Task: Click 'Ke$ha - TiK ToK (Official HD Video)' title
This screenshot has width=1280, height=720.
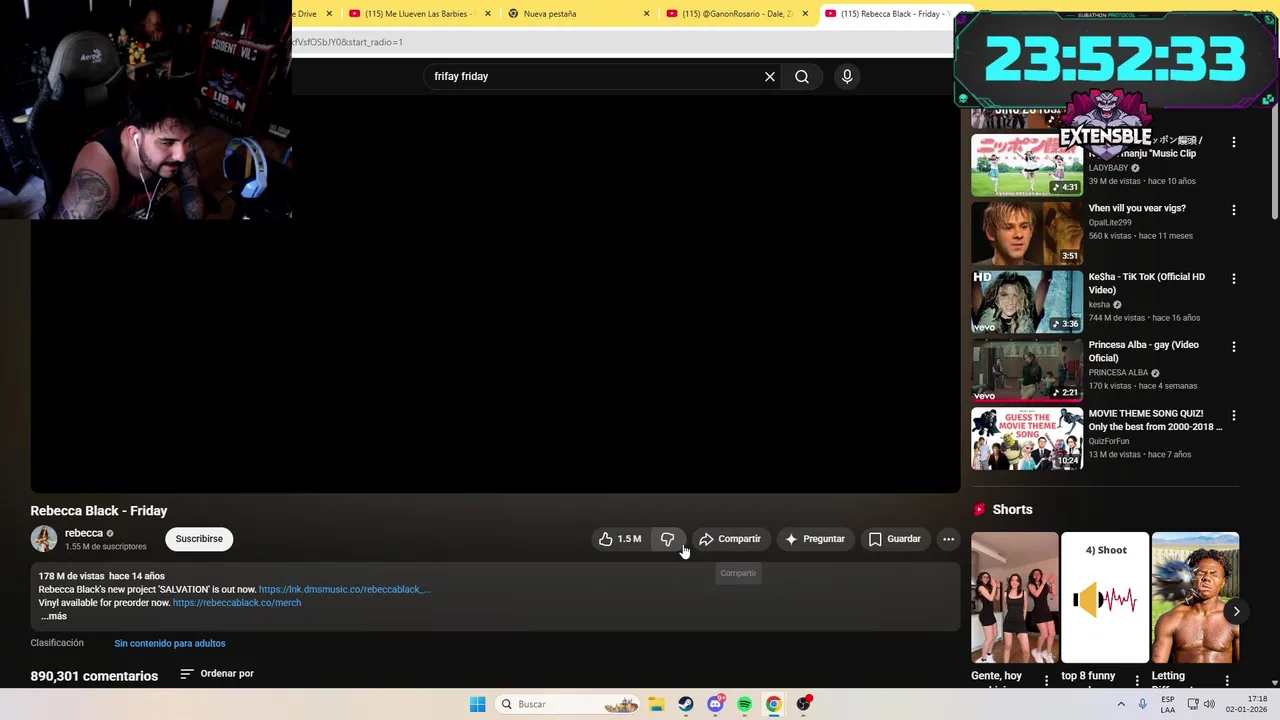Action: [1147, 283]
